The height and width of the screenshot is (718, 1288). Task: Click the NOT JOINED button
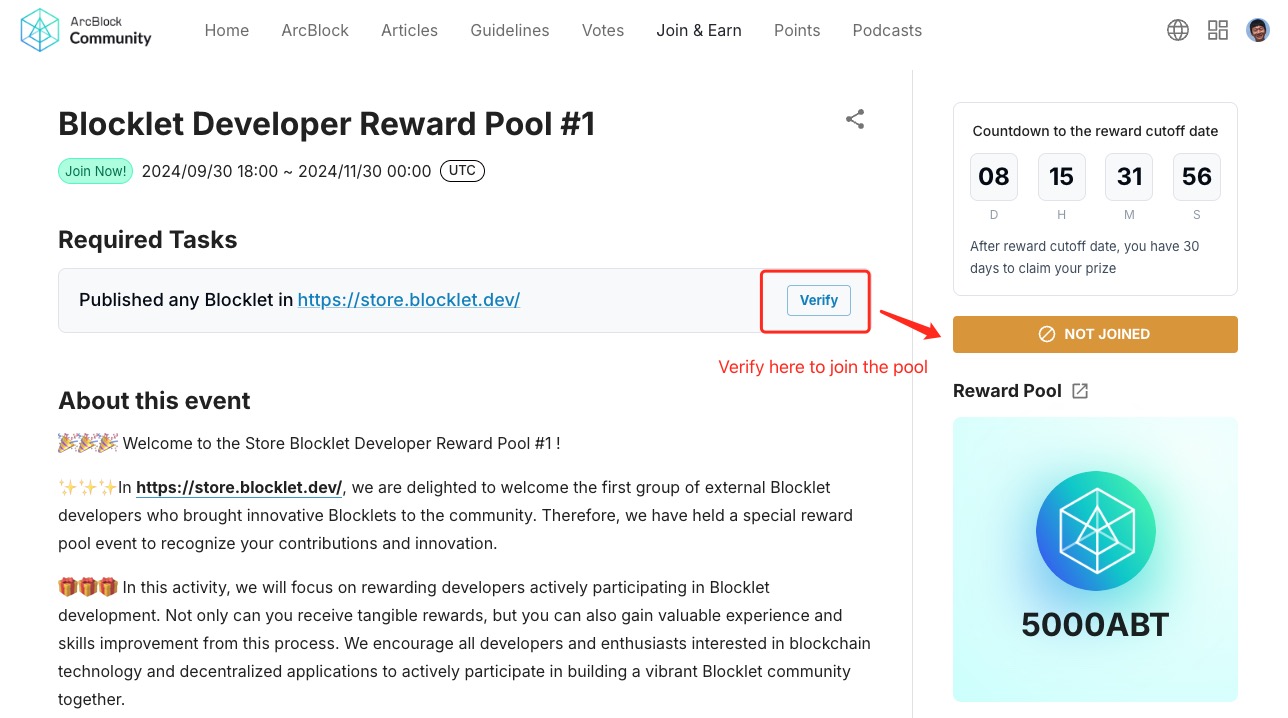coord(1095,334)
